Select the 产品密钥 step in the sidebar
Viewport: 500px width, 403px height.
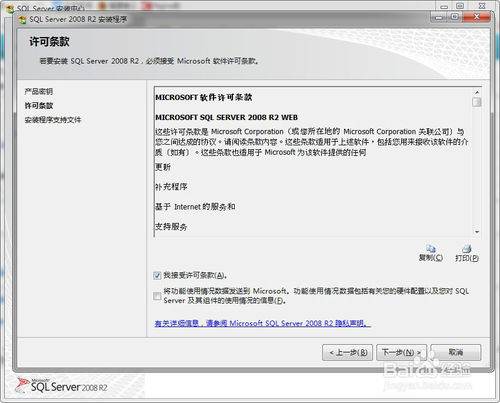(39, 91)
